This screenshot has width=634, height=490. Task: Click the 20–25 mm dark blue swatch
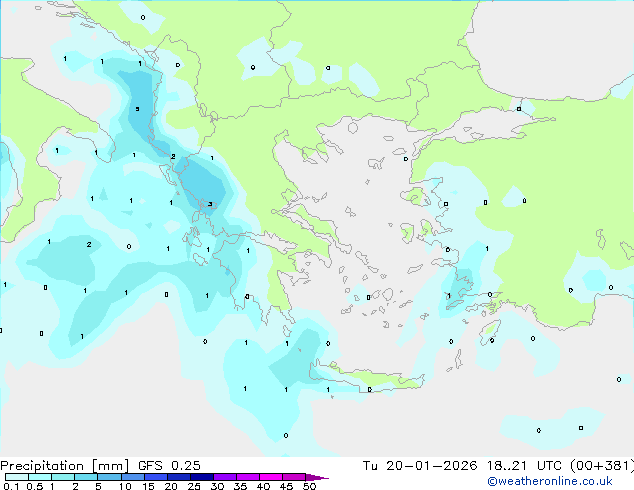pos(178,477)
